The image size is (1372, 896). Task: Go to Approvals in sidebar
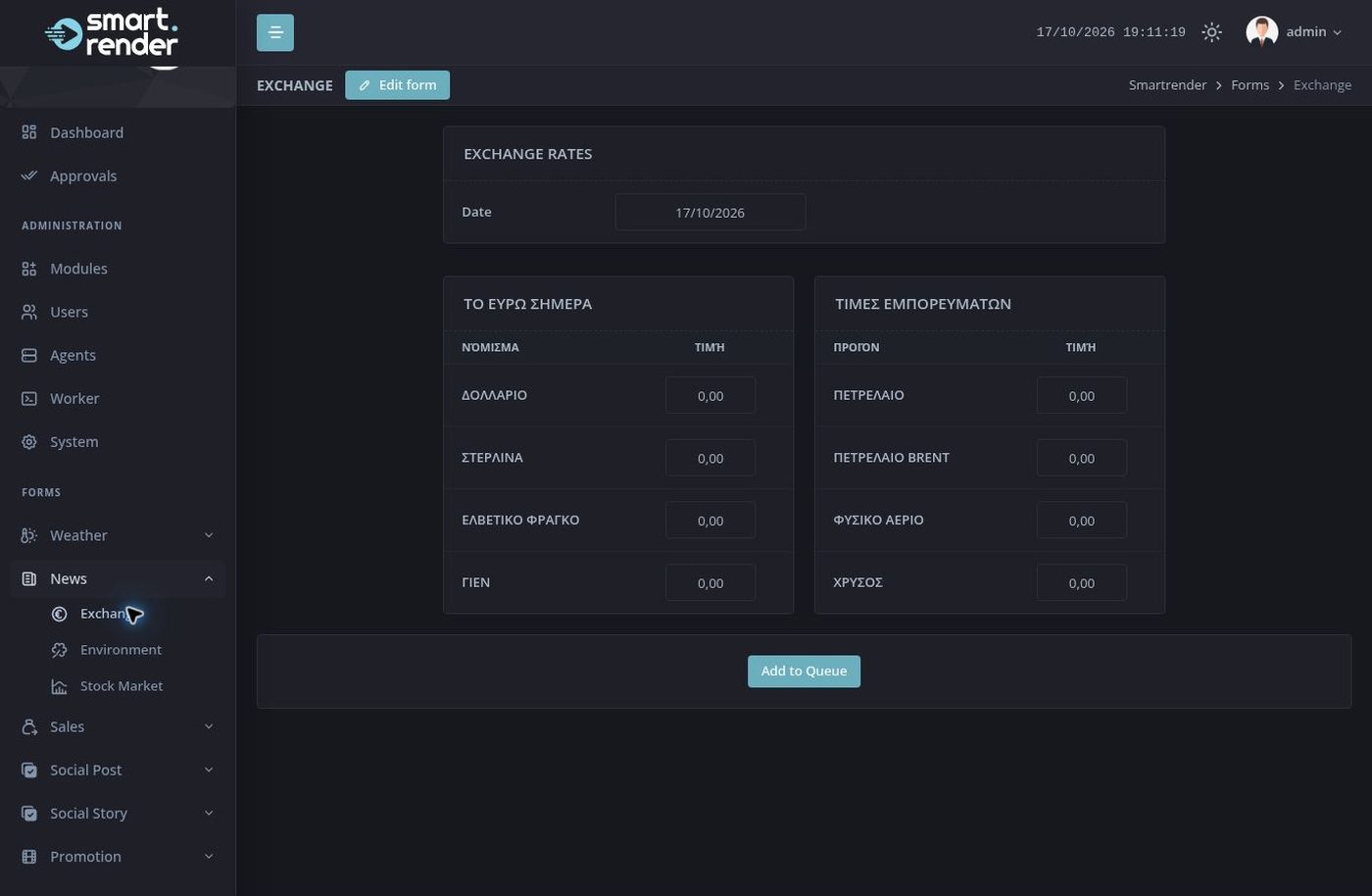118,175
